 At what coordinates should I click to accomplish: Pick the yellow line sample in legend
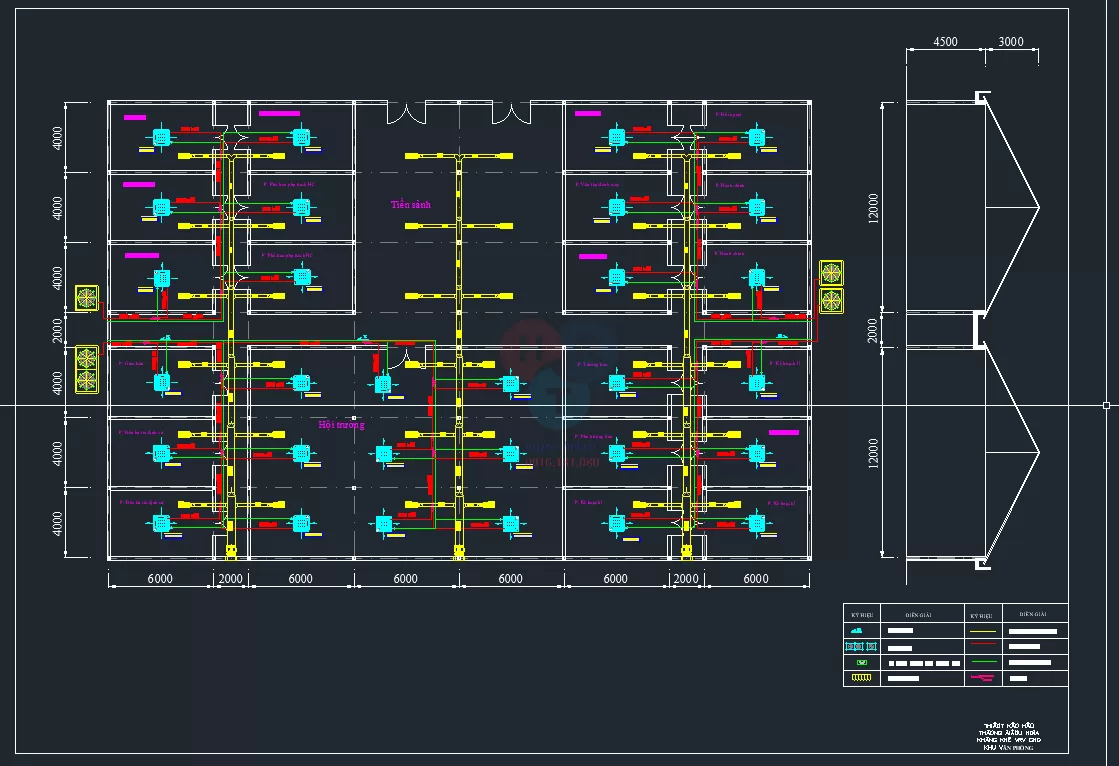click(981, 631)
